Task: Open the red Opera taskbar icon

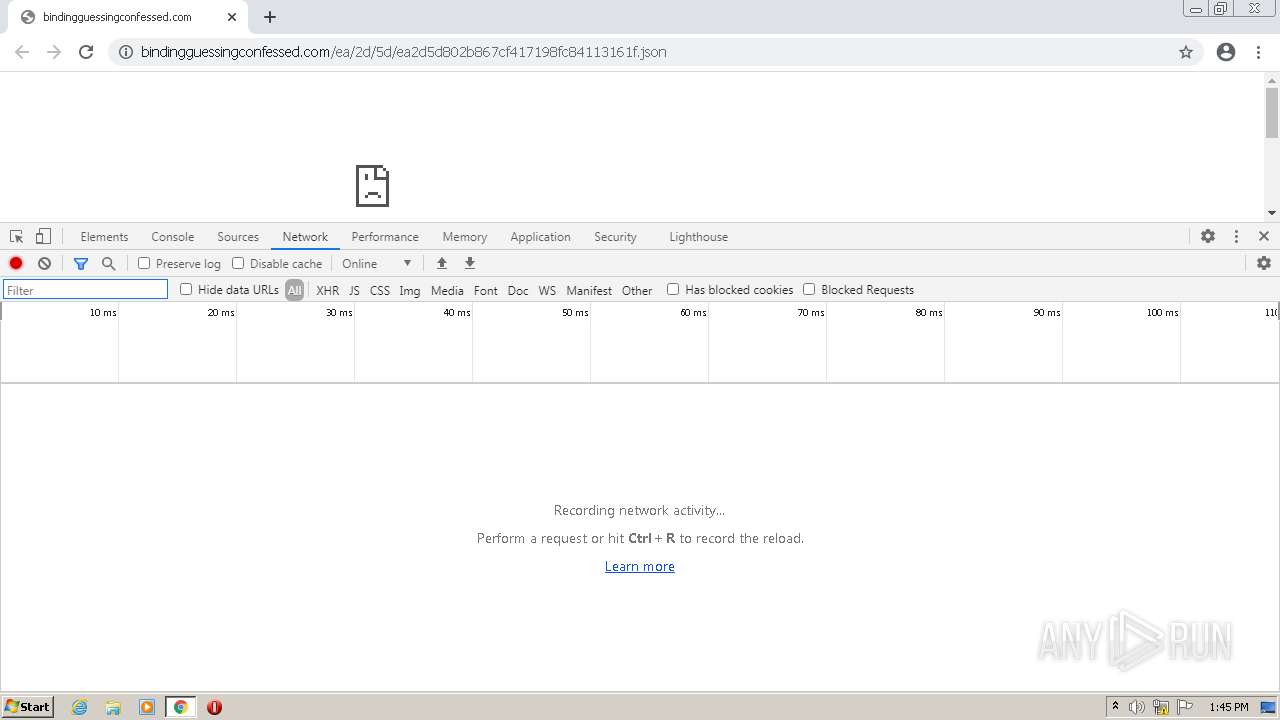Action: [214, 707]
